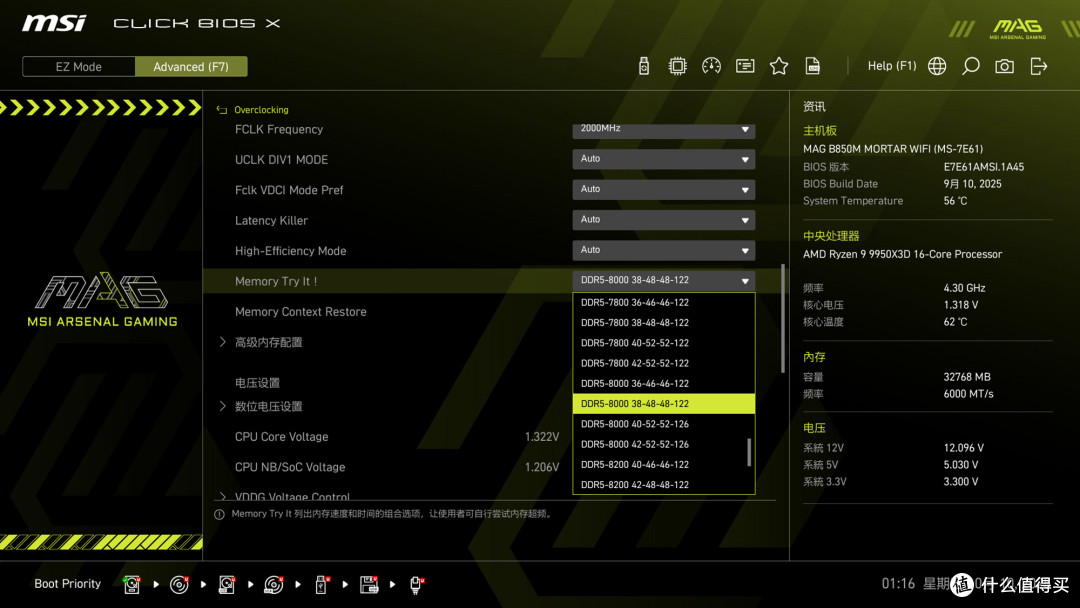Image resolution: width=1080 pixels, height=608 pixels.
Task: Choose DDR5-8000 40-52-52-126 option
Action: coord(663,424)
